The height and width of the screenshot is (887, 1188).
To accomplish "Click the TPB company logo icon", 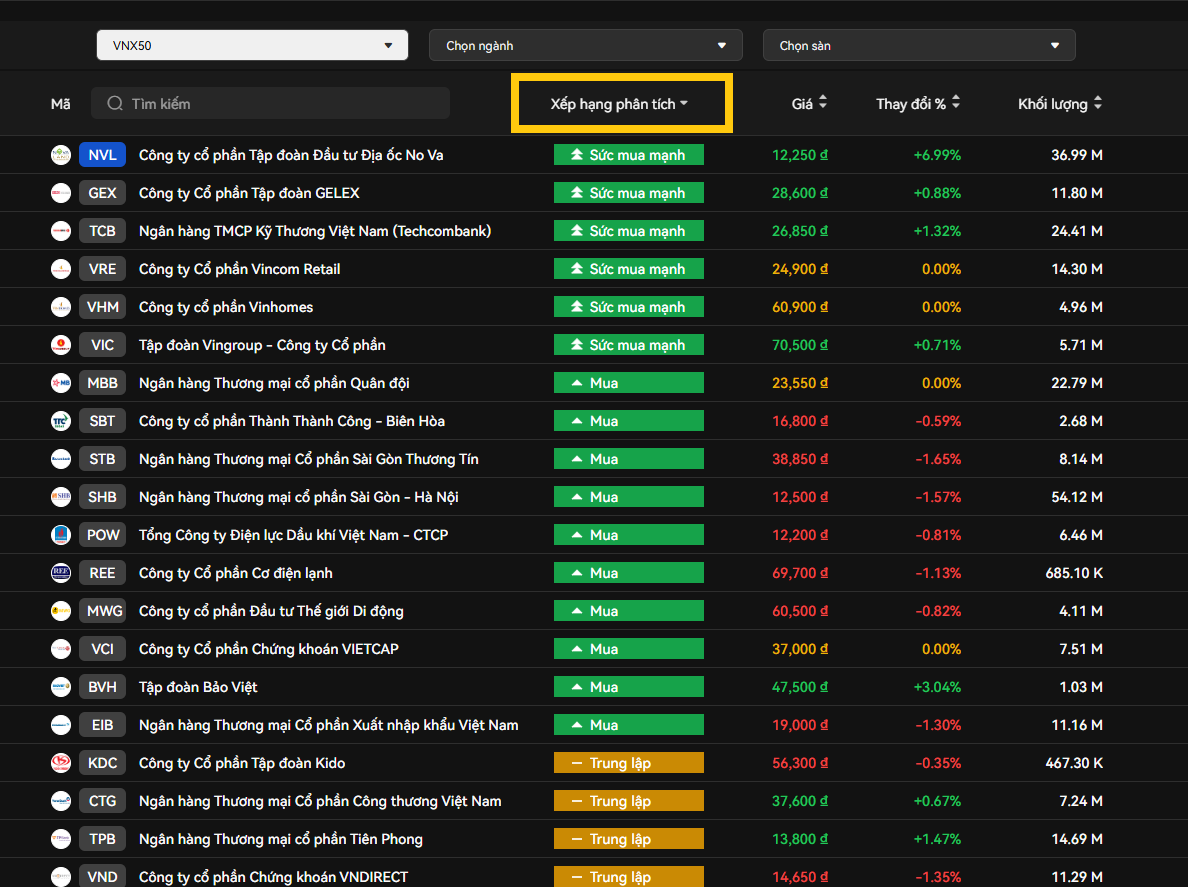I will click(61, 839).
